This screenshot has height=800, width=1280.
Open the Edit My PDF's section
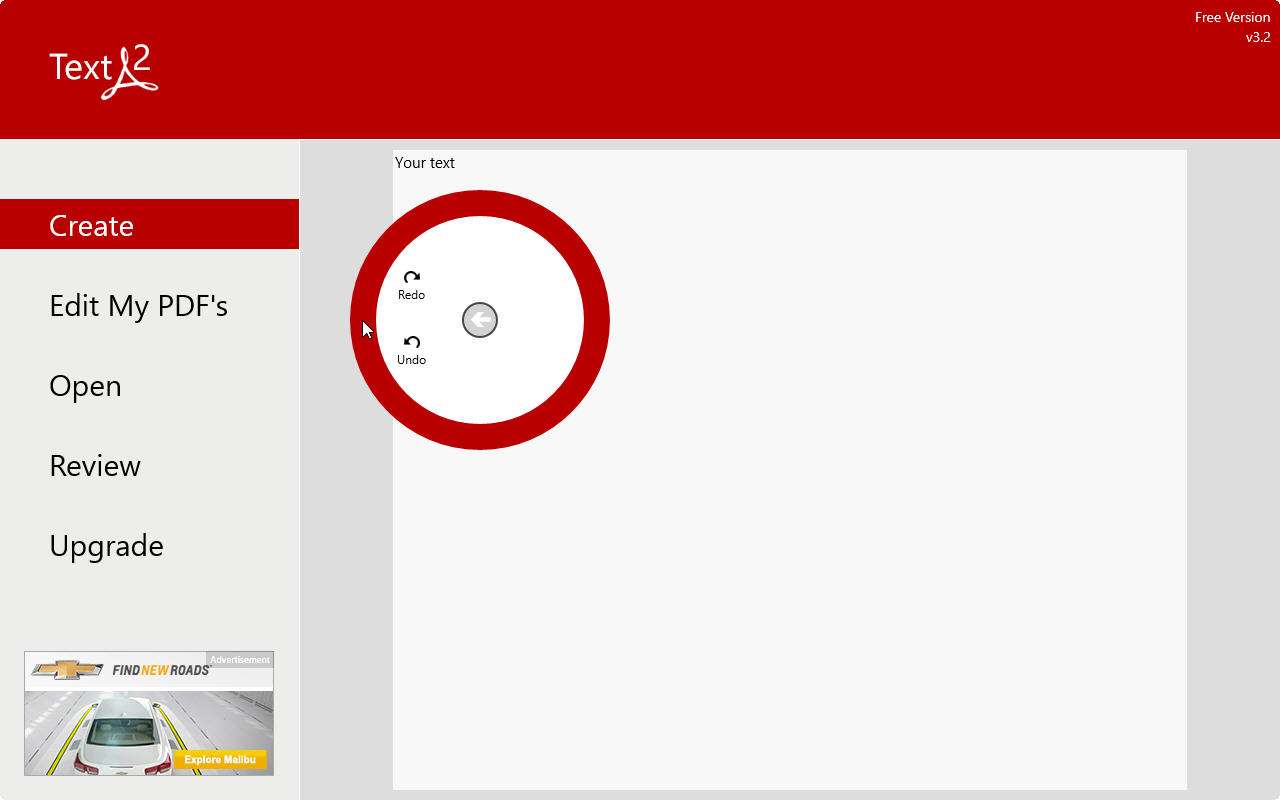click(x=138, y=305)
